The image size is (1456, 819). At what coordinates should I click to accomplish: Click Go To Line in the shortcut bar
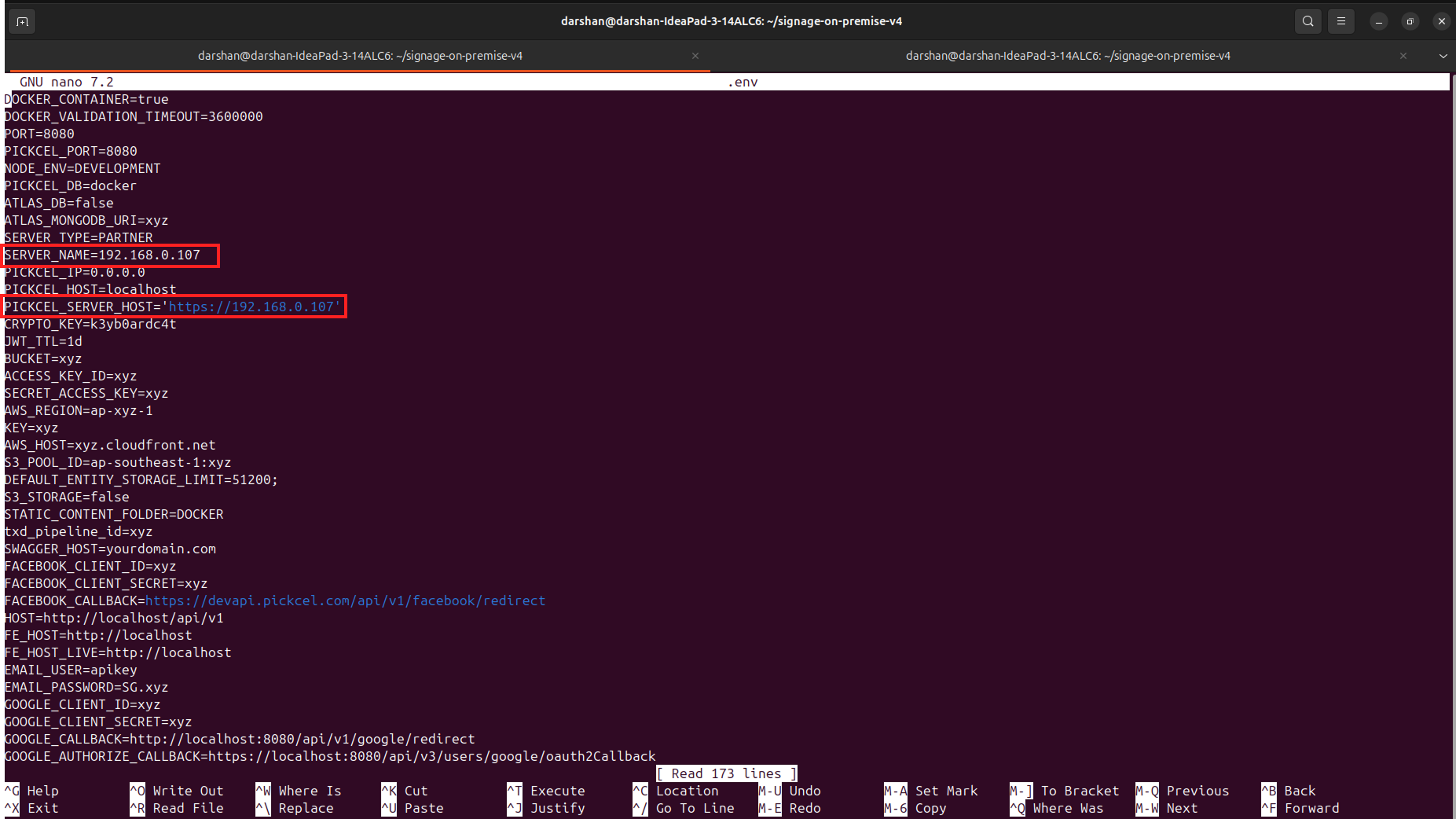coord(695,808)
